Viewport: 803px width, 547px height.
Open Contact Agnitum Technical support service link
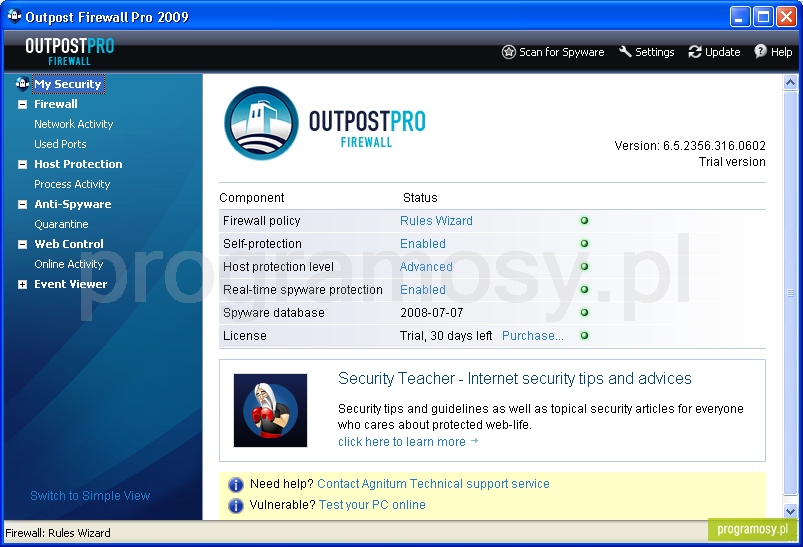pyautogui.click(x=433, y=483)
